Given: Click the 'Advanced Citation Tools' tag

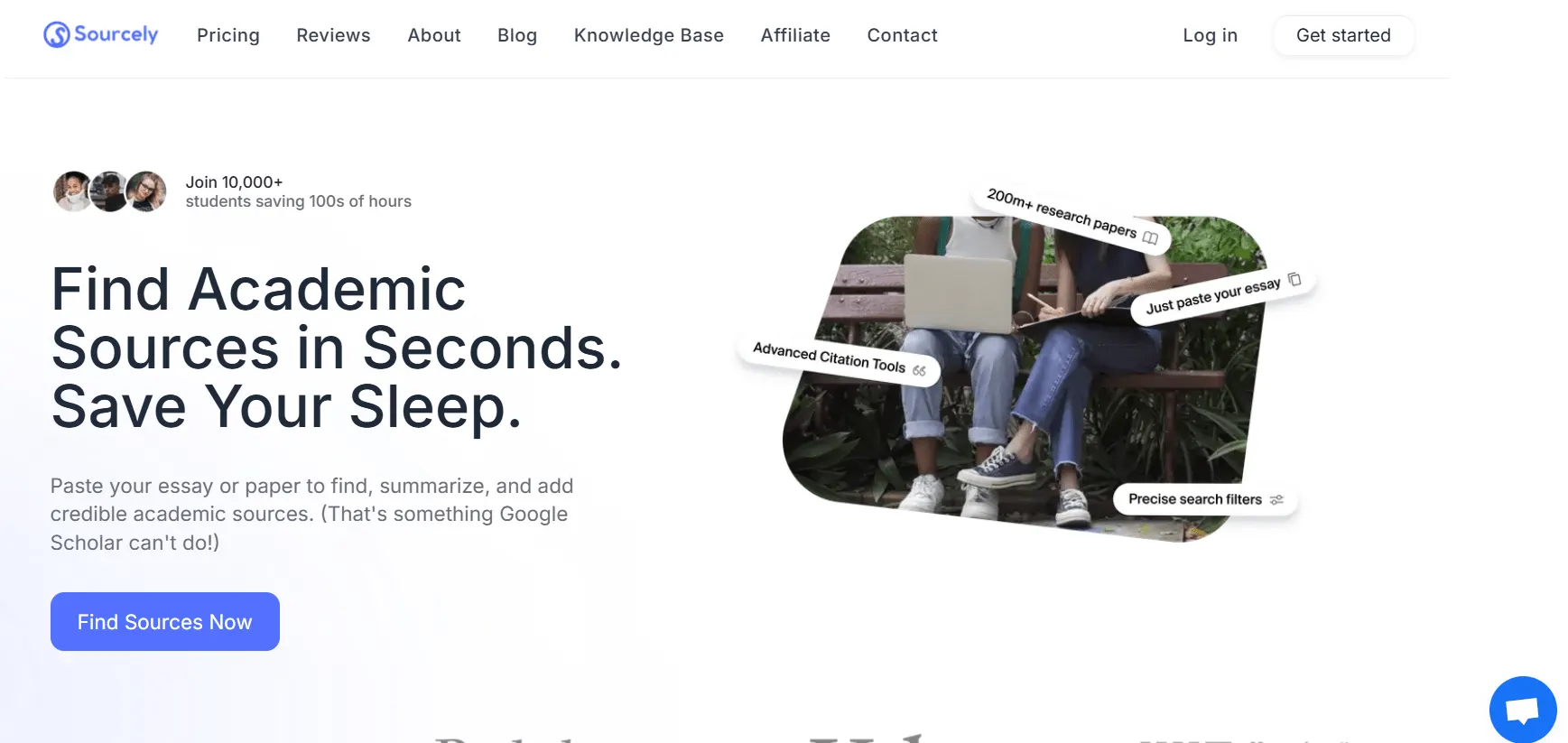Looking at the screenshot, I should [x=839, y=359].
